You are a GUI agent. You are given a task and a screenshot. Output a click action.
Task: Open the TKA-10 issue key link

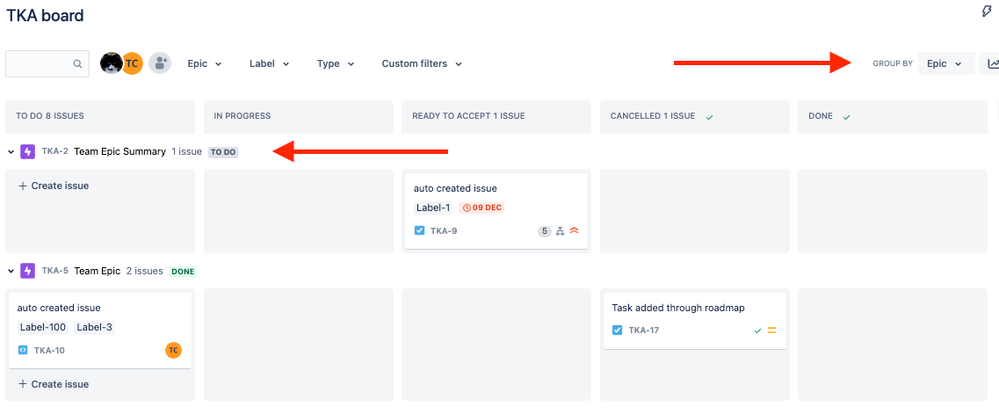point(49,350)
